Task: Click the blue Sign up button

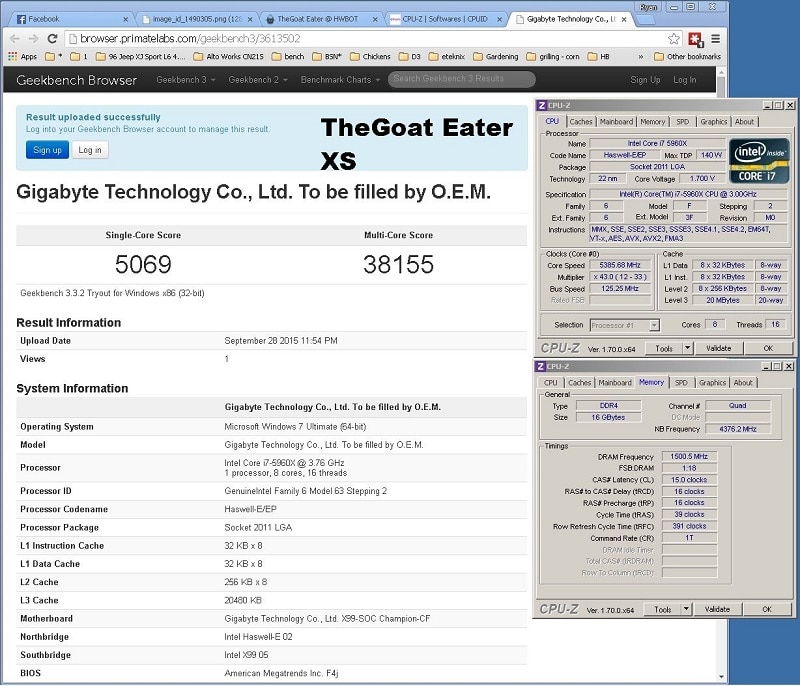Action: tap(47, 150)
